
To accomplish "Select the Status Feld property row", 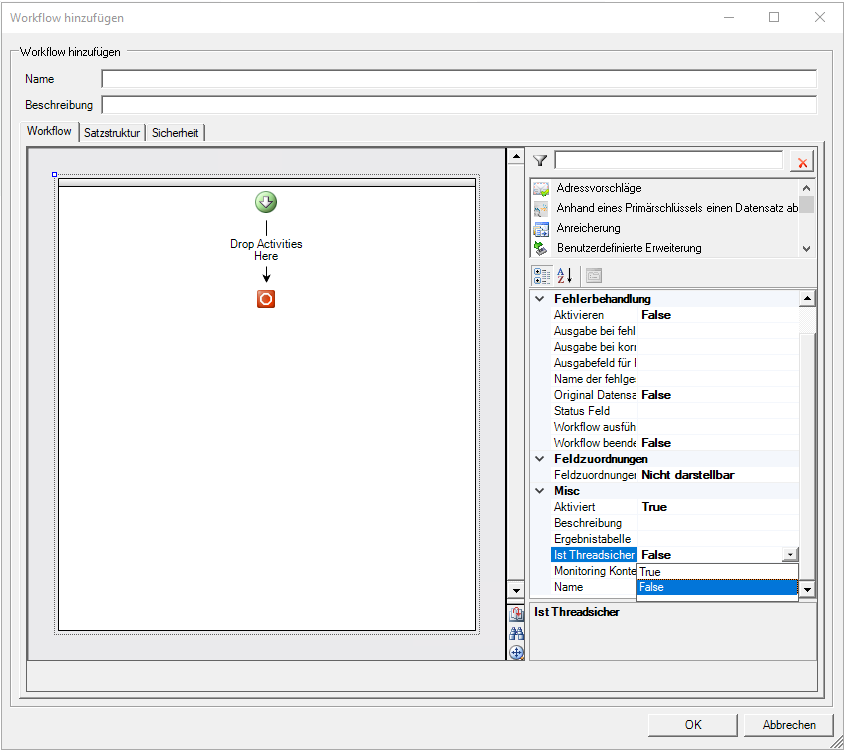I will tap(675, 411).
